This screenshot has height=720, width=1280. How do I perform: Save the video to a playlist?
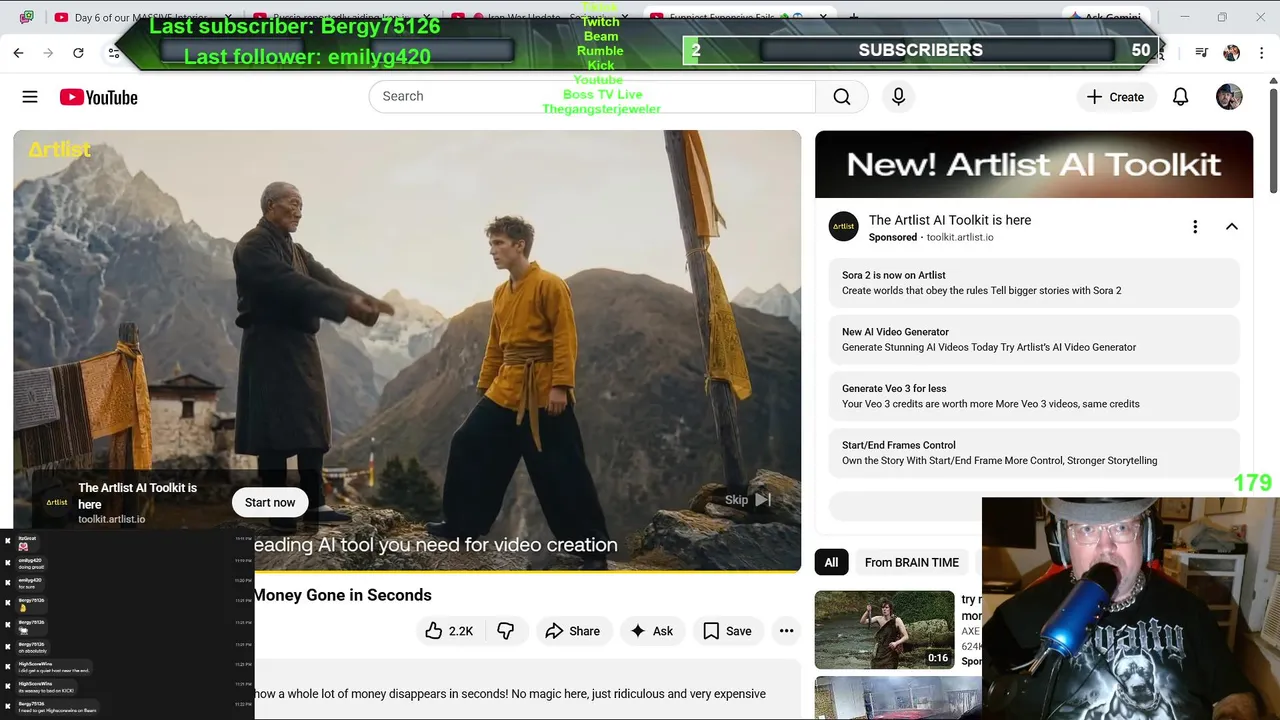click(727, 631)
